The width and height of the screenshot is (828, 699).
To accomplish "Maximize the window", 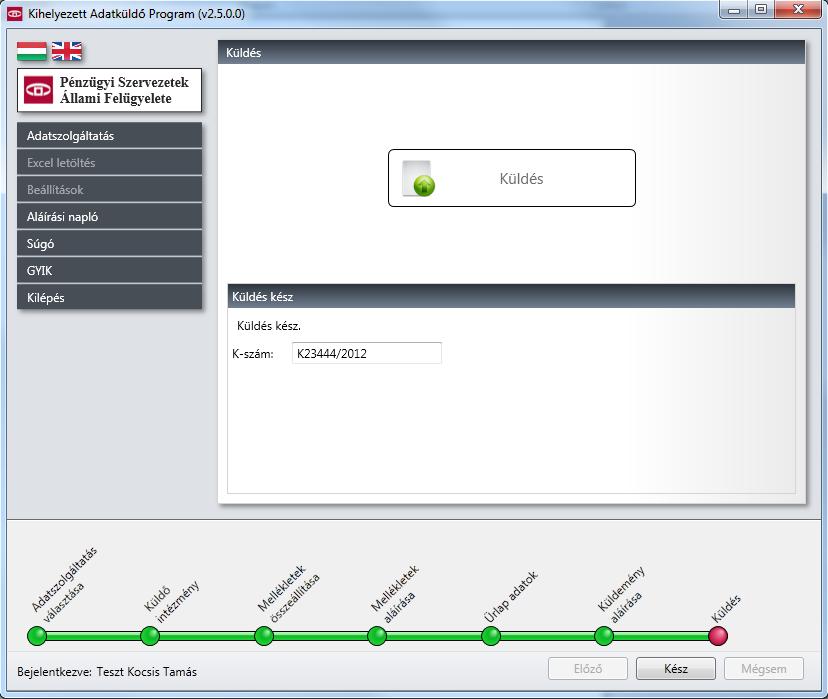I will (x=761, y=10).
